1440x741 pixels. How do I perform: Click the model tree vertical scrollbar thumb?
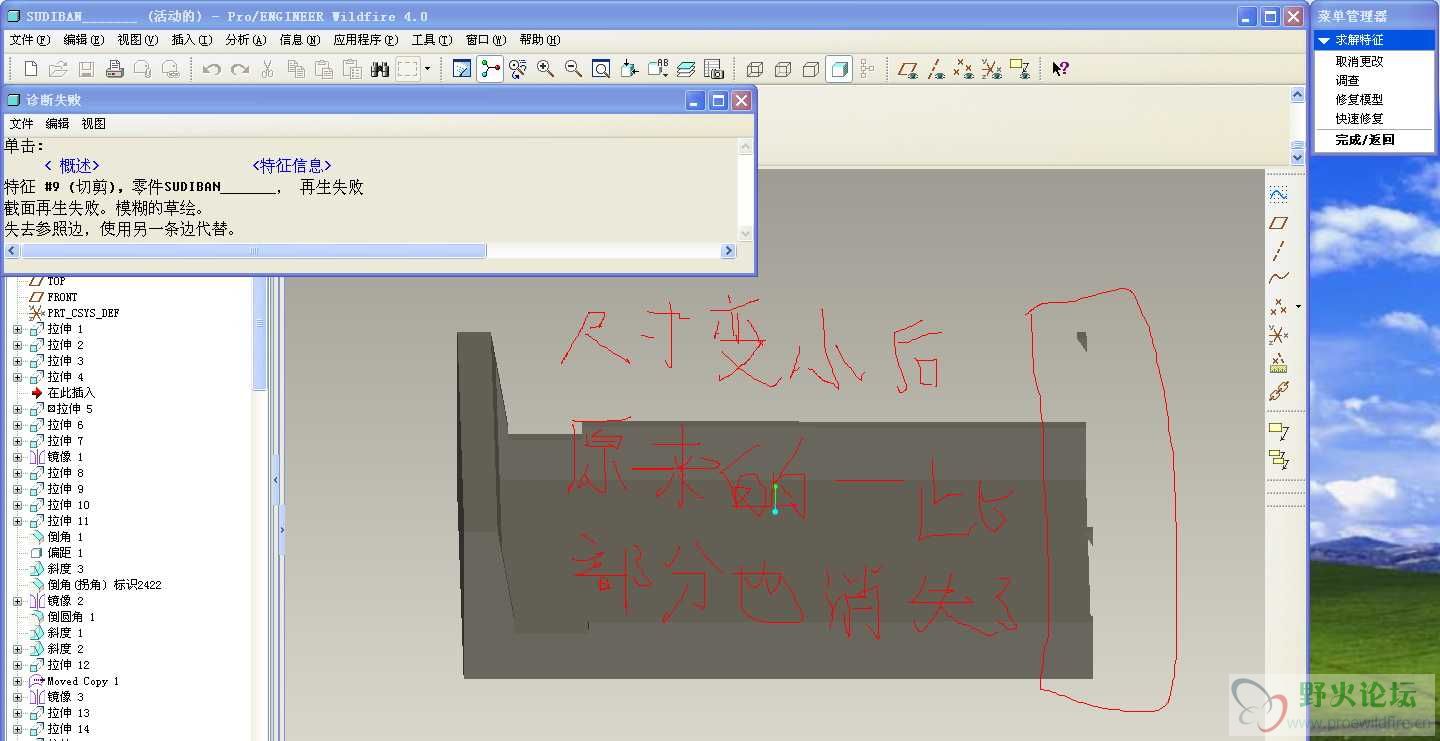pos(260,335)
